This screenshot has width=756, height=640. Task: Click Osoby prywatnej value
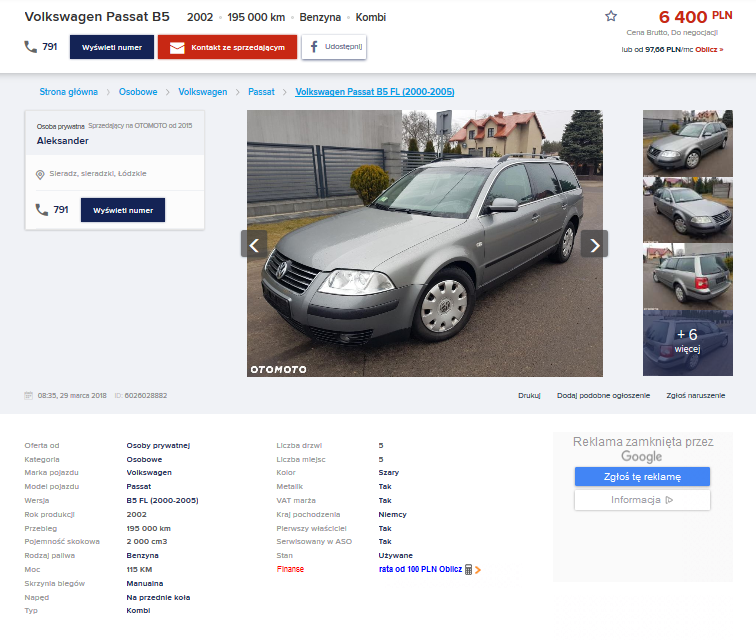click(158, 446)
